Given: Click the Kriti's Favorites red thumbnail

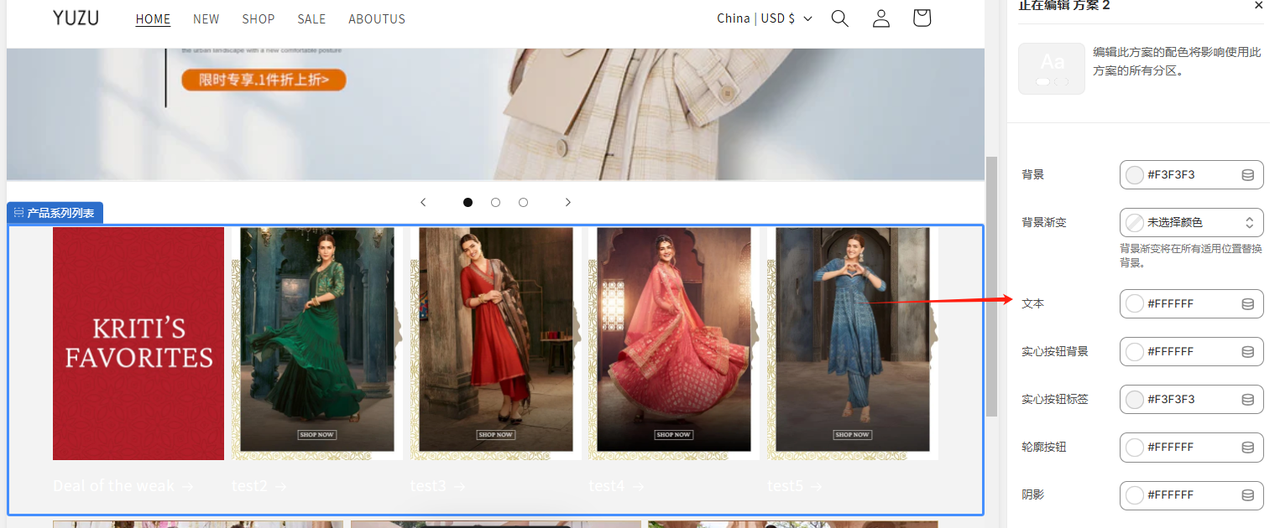Looking at the screenshot, I should (x=138, y=343).
